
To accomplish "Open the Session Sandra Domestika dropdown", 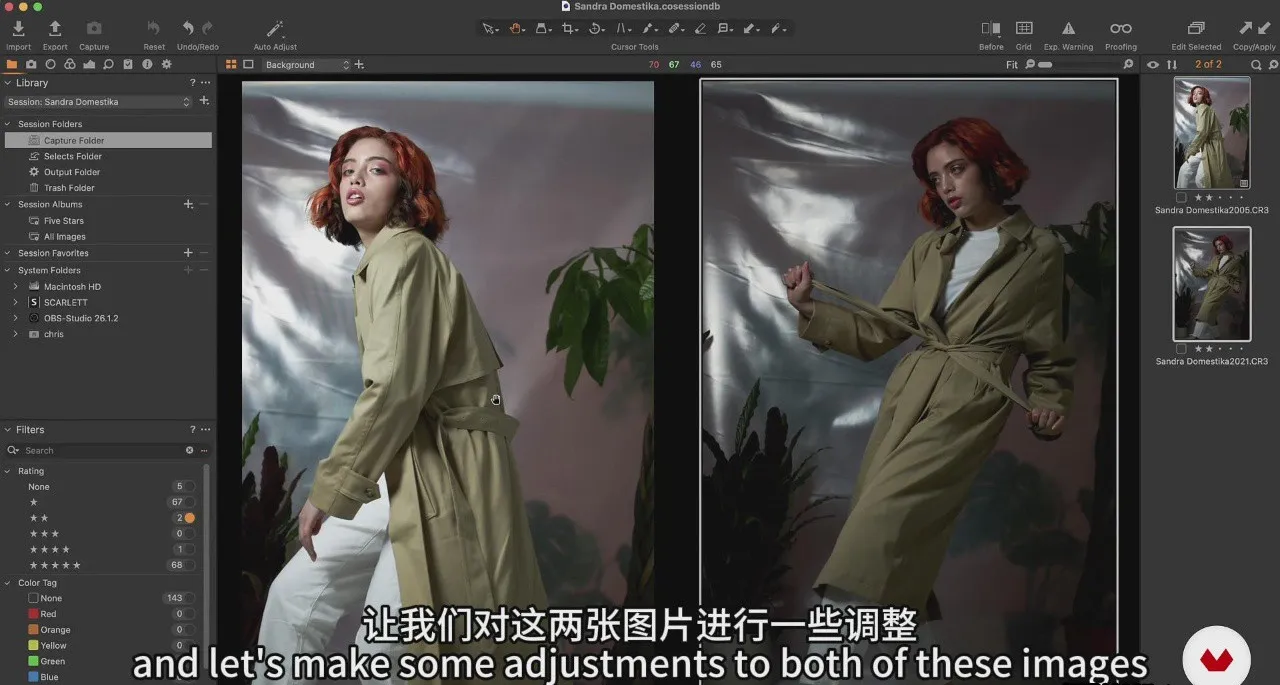I will 98,102.
